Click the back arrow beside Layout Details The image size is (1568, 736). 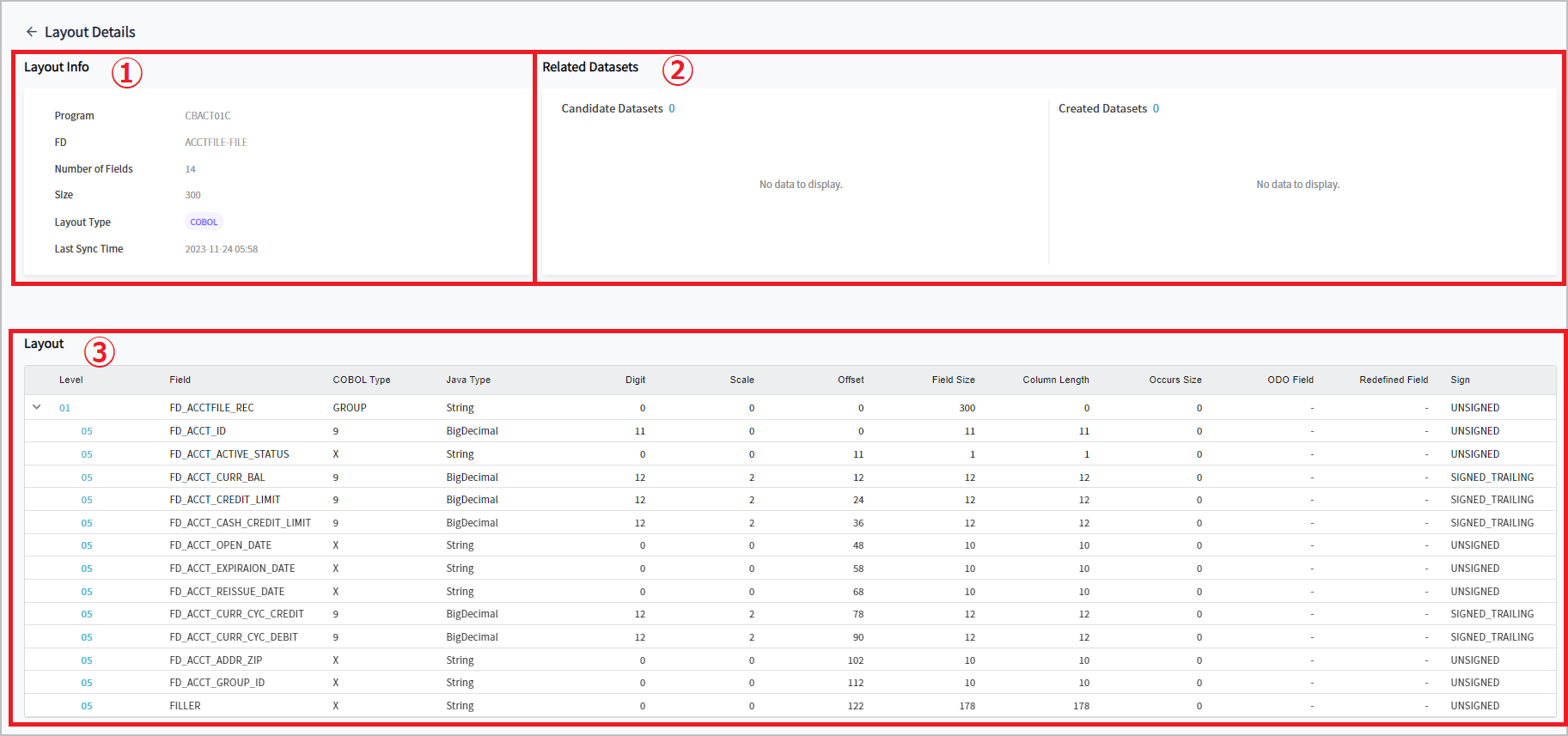(x=32, y=32)
